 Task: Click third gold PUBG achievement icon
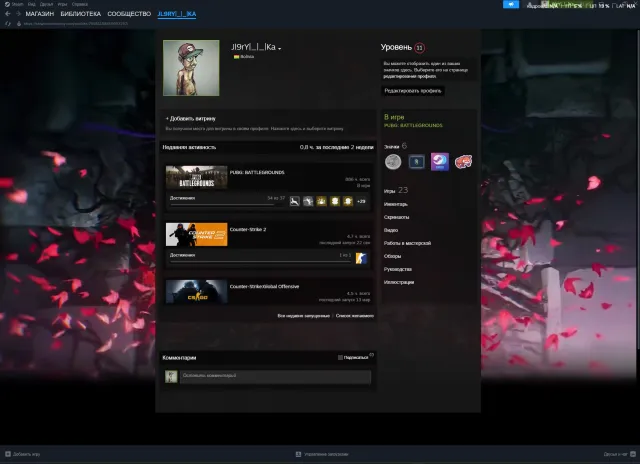tap(321, 201)
